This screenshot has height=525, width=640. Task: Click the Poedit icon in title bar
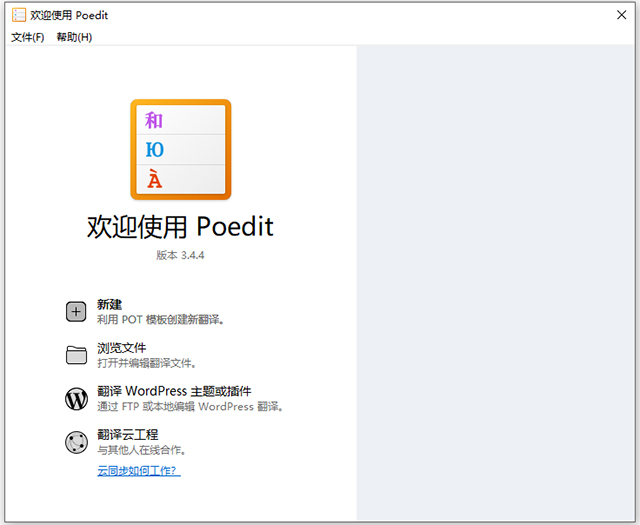click(19, 15)
